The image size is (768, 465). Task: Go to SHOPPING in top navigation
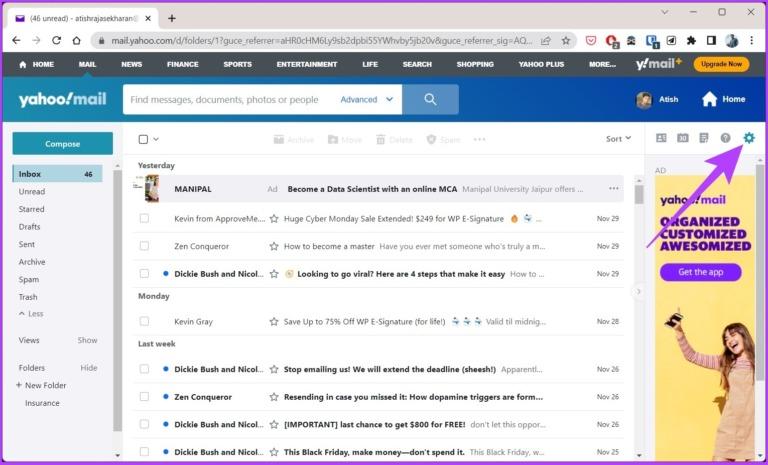475,64
